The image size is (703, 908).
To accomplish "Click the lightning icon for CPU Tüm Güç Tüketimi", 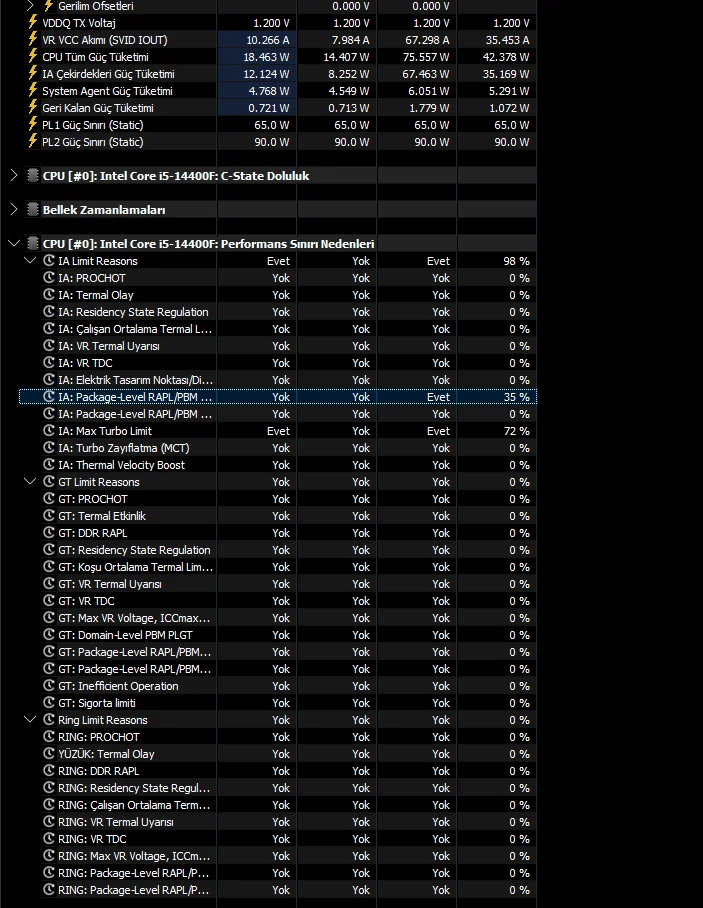I will click(33, 57).
